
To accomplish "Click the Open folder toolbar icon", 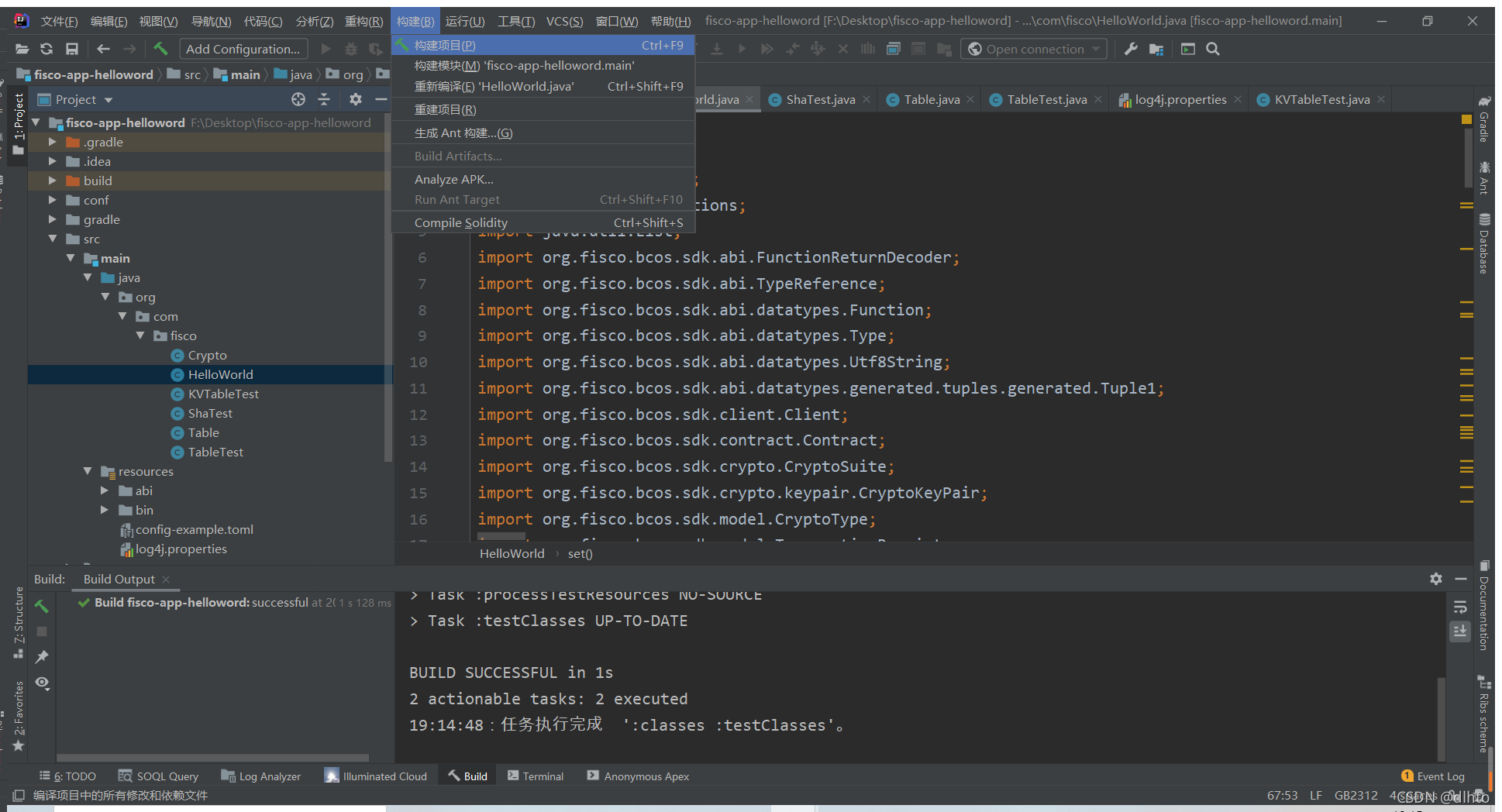I will coord(22,49).
